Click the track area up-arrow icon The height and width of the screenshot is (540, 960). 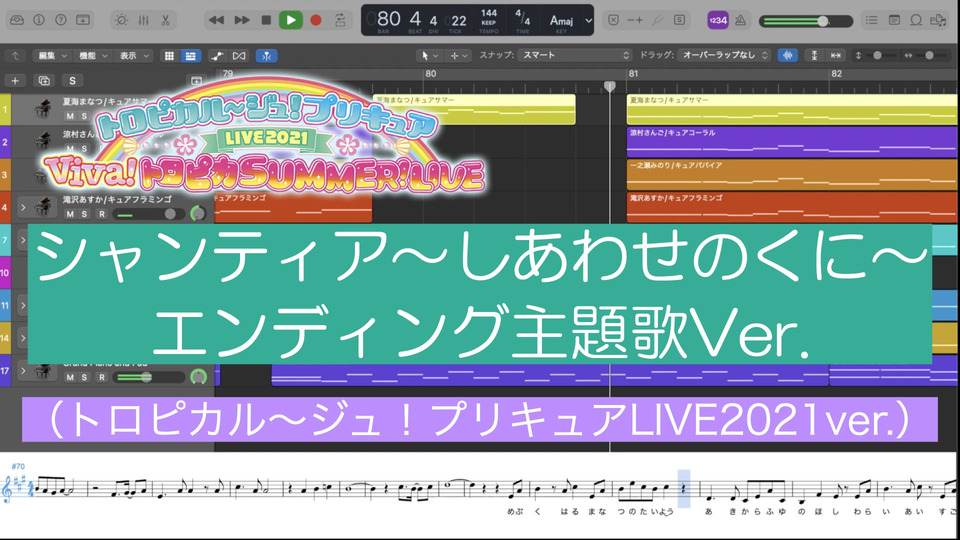[x=15, y=56]
